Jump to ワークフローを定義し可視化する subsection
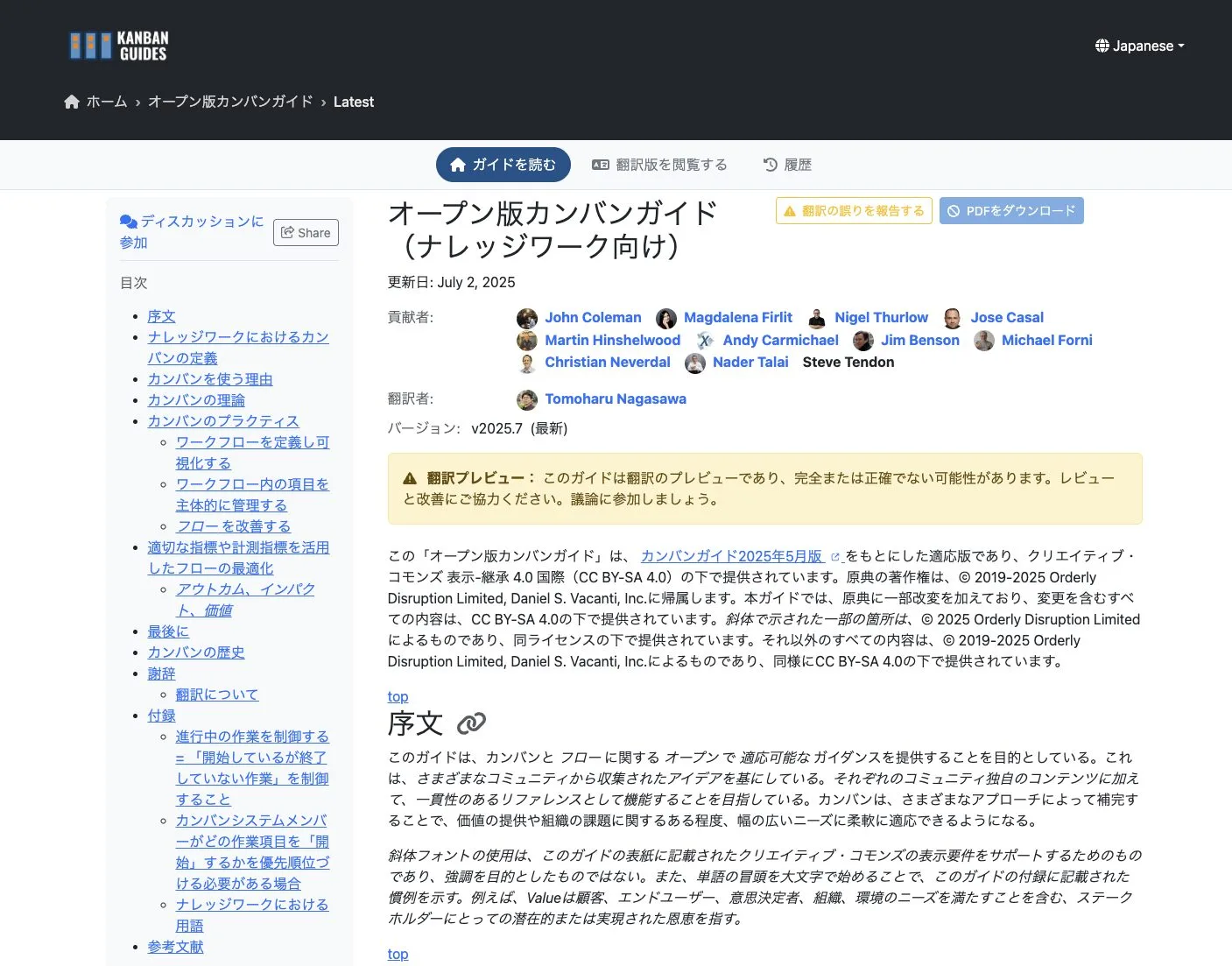Viewport: 1232px width, 966px height. 252,453
